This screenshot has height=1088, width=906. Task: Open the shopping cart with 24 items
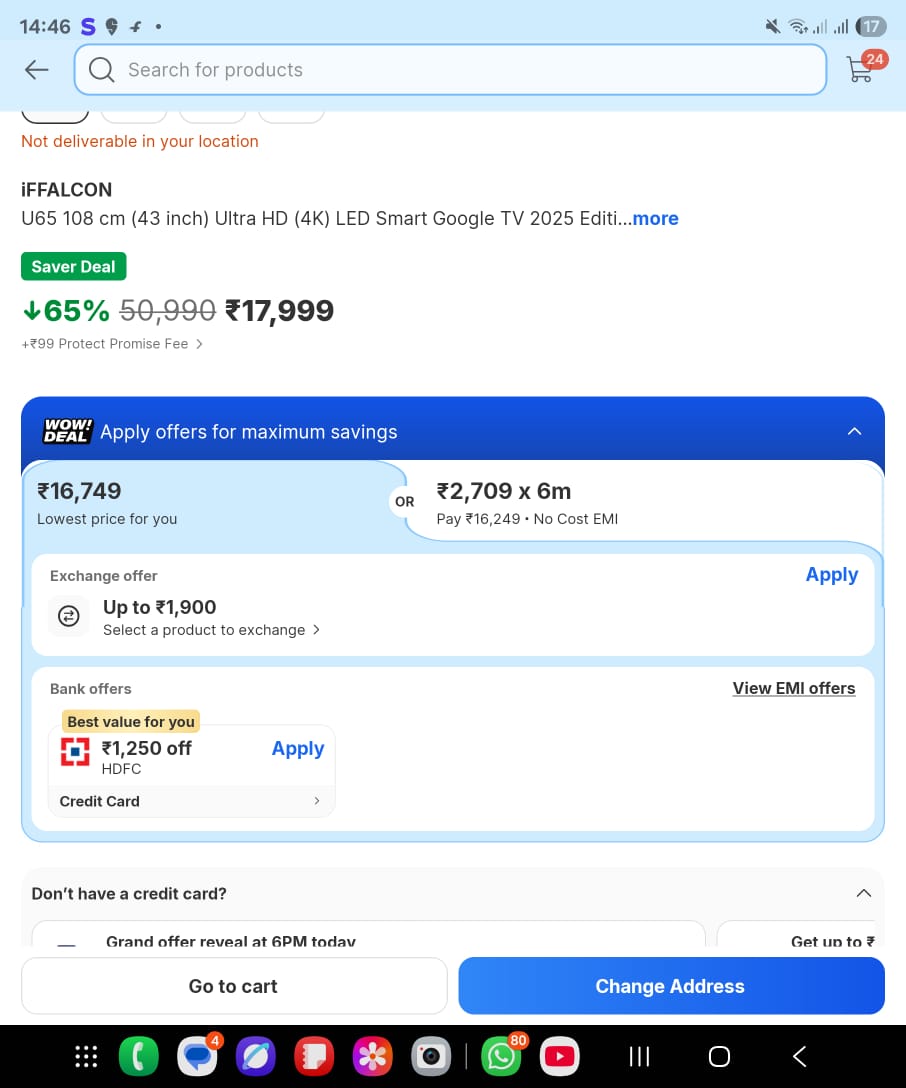click(x=860, y=69)
